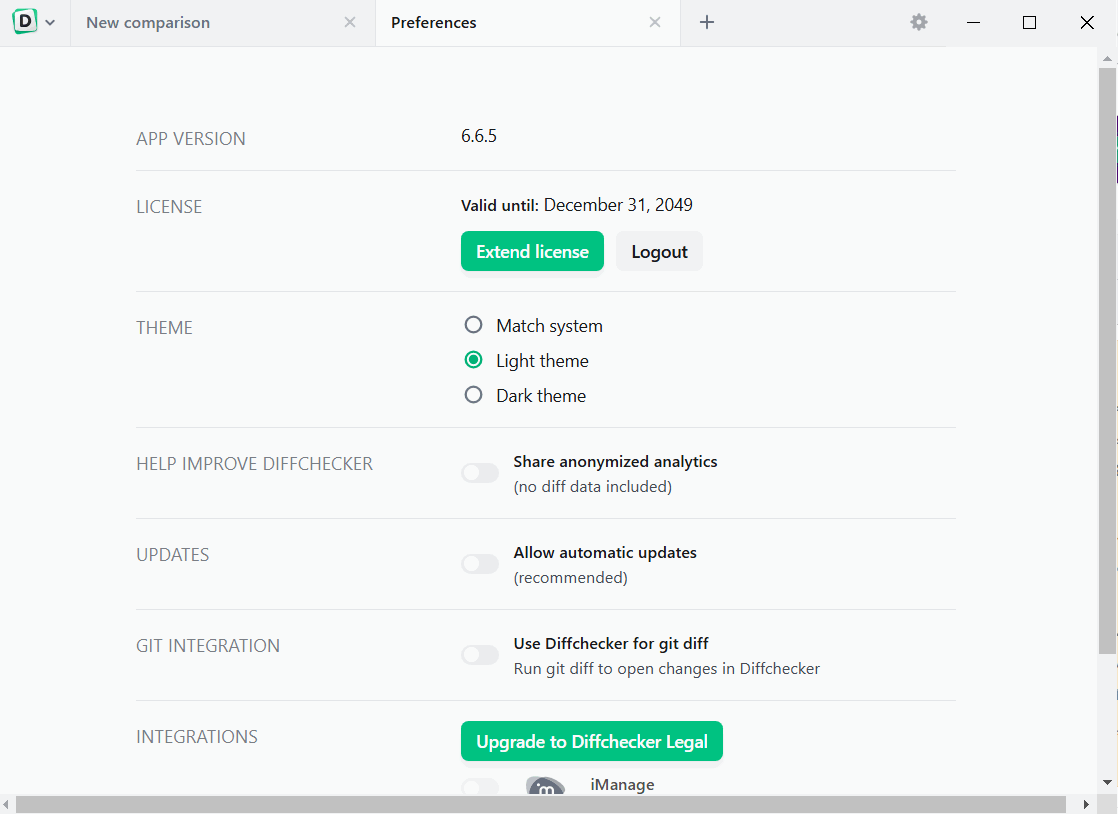Add a new tab with plus icon

(x=707, y=22)
